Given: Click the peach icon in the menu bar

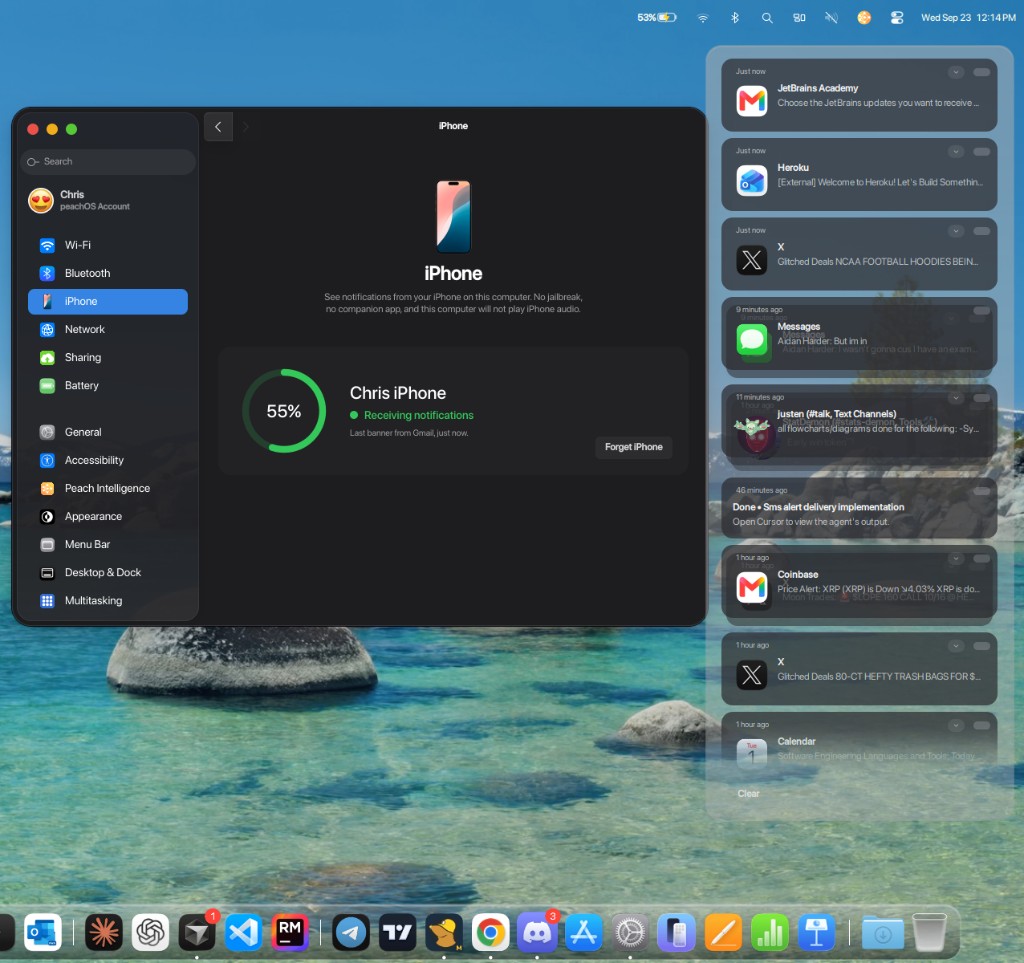Looking at the screenshot, I should [864, 18].
